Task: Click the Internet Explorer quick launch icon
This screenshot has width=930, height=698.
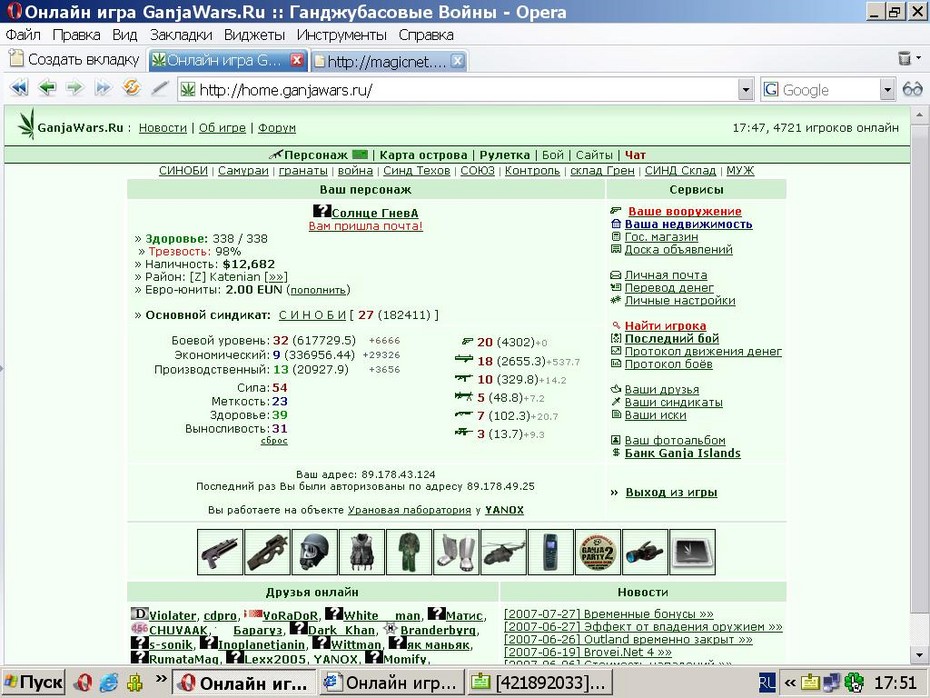Action: [109, 683]
